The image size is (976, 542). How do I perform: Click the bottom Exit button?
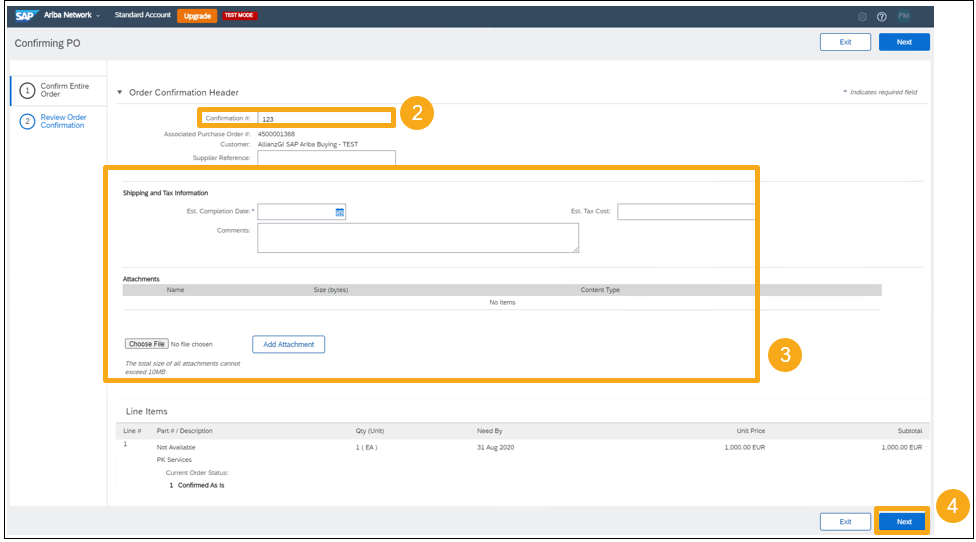click(x=845, y=521)
